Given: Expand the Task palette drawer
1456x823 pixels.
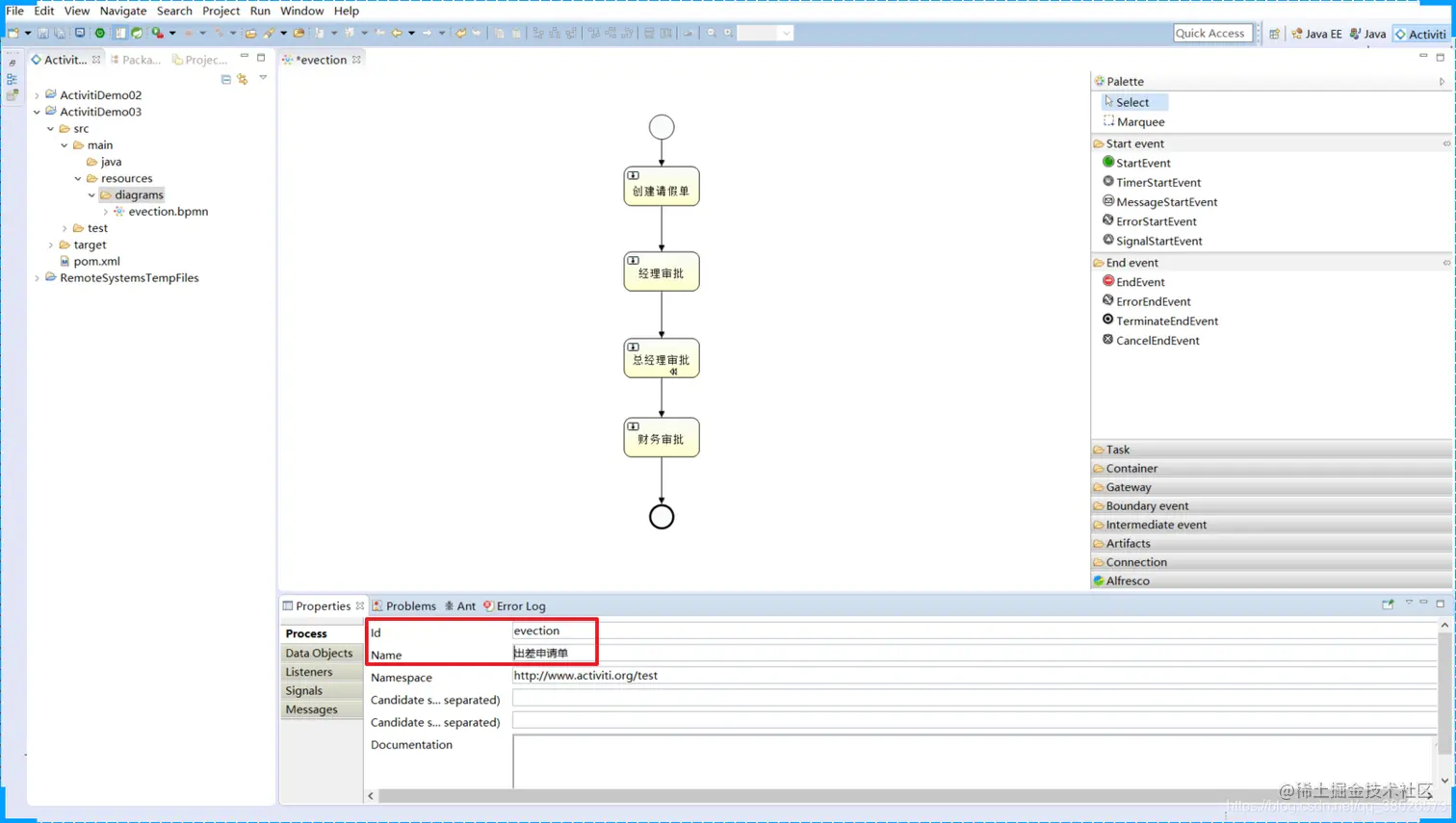Looking at the screenshot, I should (1271, 450).
